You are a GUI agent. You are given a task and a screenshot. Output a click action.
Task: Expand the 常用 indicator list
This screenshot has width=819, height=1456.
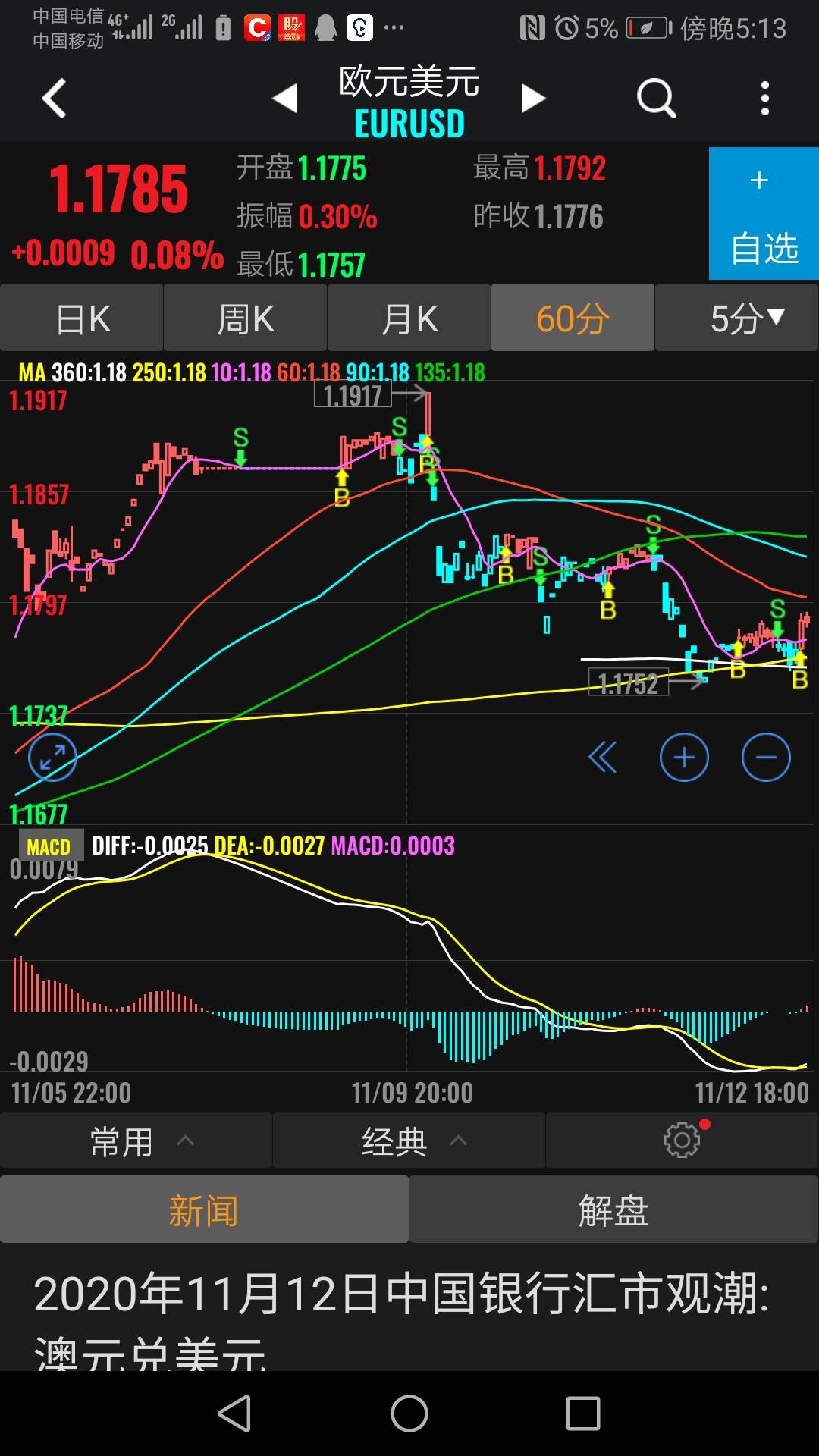(136, 1141)
